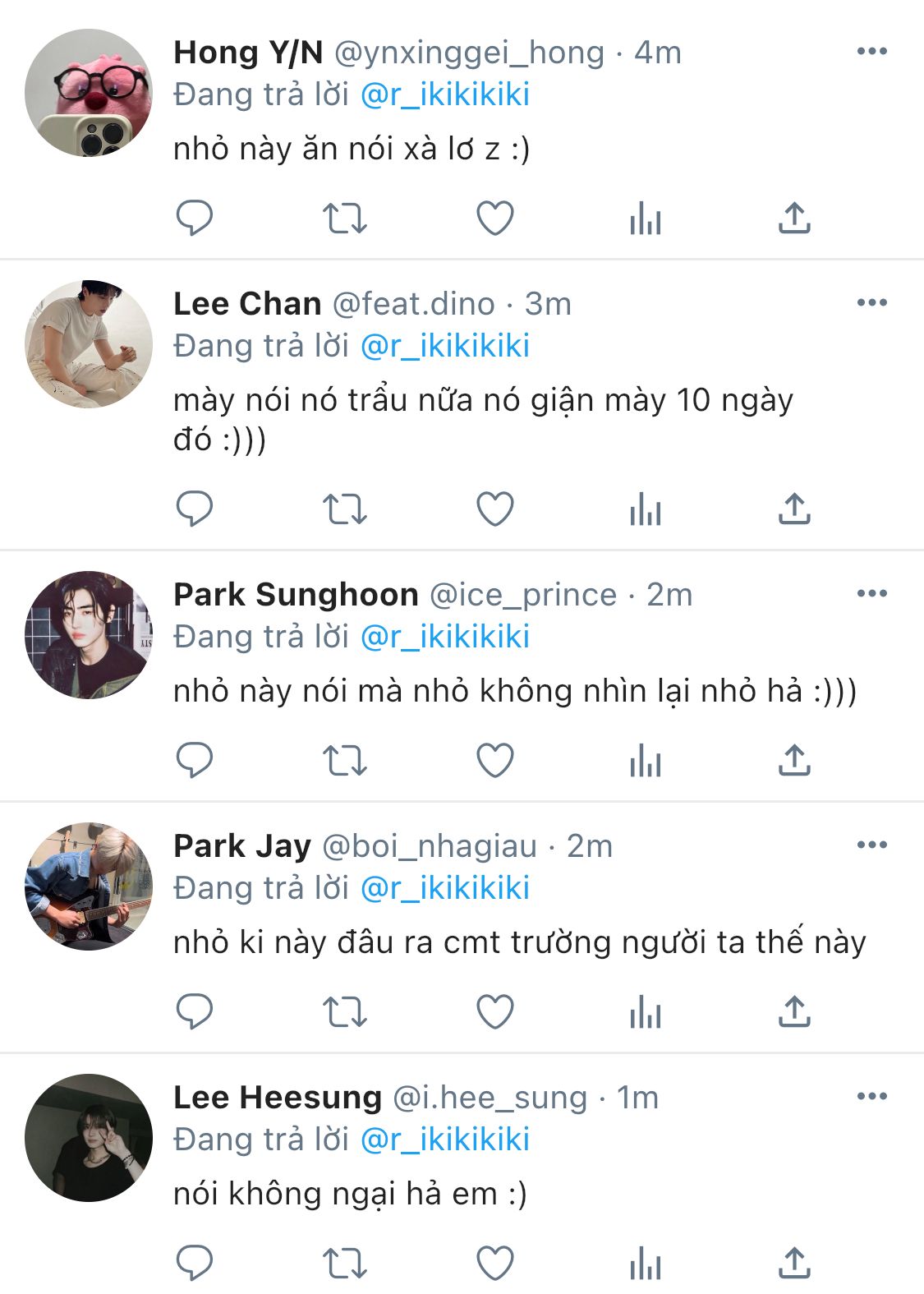The height and width of the screenshot is (1294, 924).
Task: Reply to Hong Y/N's tweet
Action: pos(195,219)
